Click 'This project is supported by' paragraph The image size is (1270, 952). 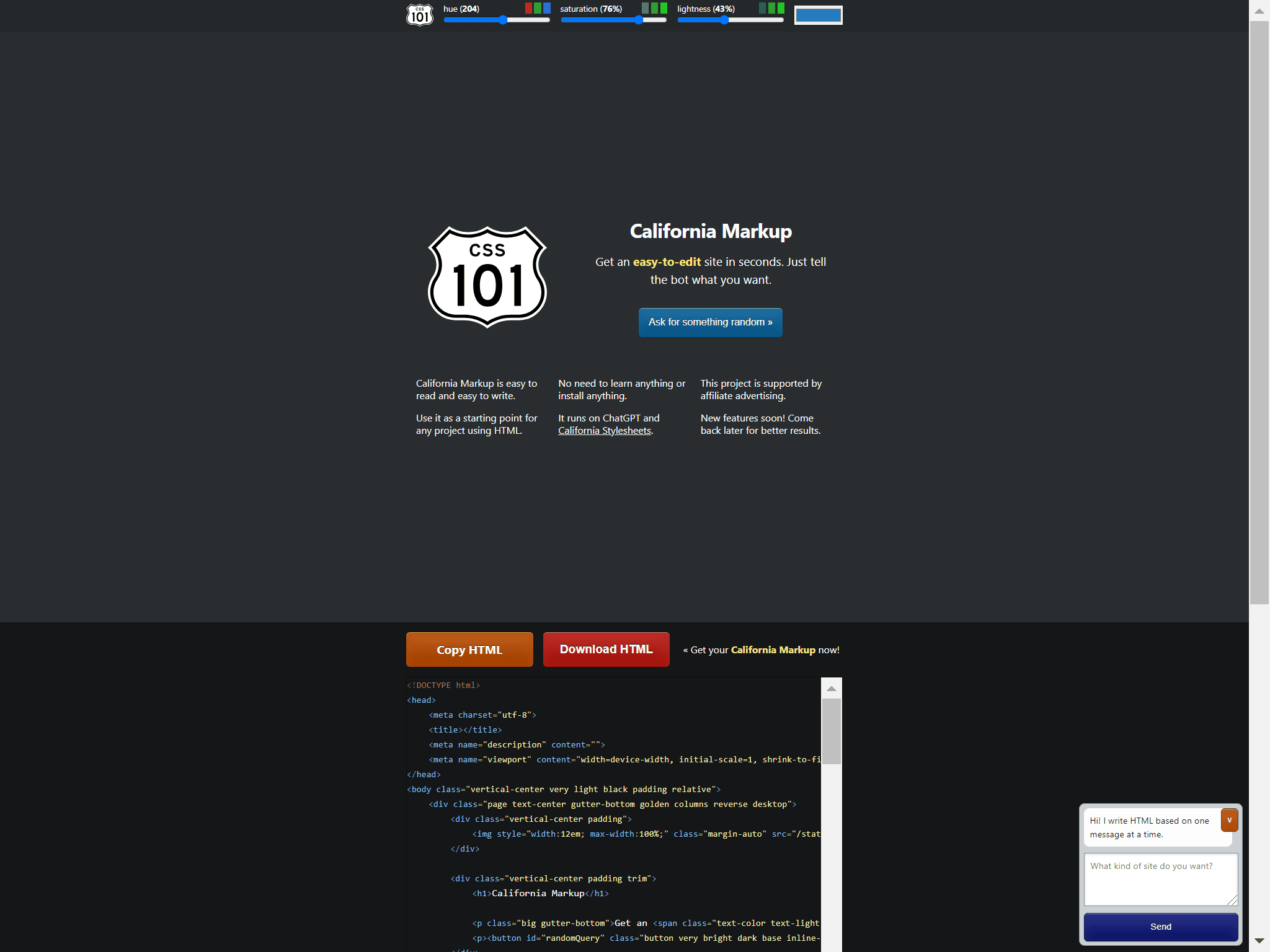pos(762,390)
